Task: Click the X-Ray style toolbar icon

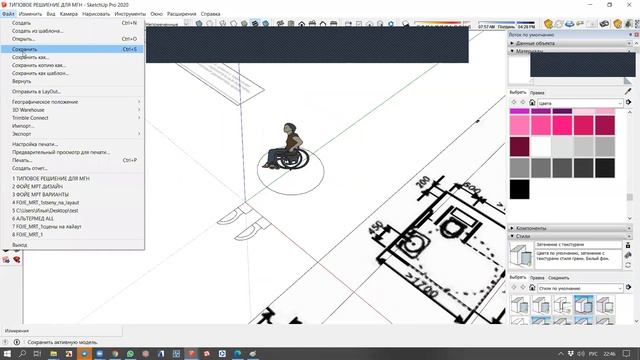Action: click(x=199, y=24)
